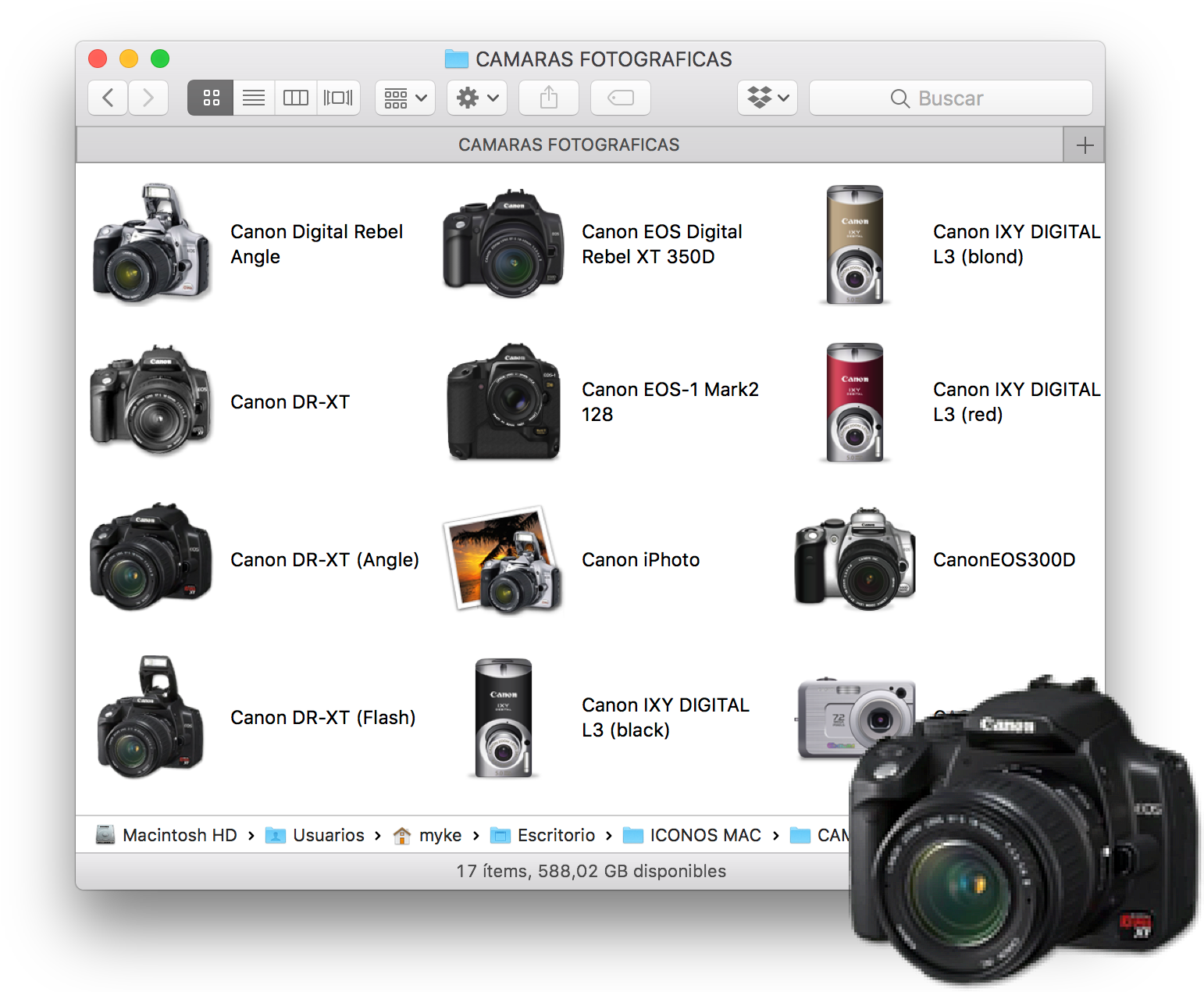Viewport: 1204px width, 992px height.
Task: Go forward with the right chevron button
Action: 148,98
